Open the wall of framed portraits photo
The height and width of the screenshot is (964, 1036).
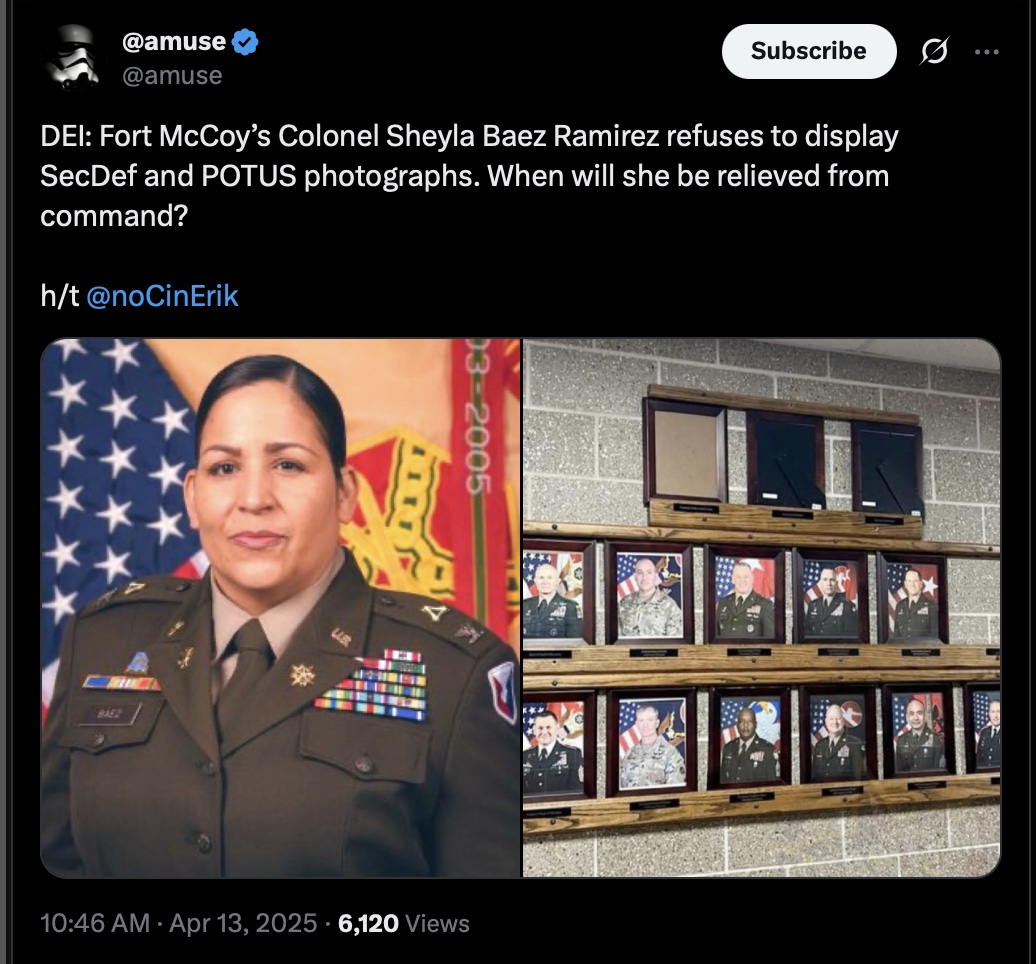coord(762,608)
